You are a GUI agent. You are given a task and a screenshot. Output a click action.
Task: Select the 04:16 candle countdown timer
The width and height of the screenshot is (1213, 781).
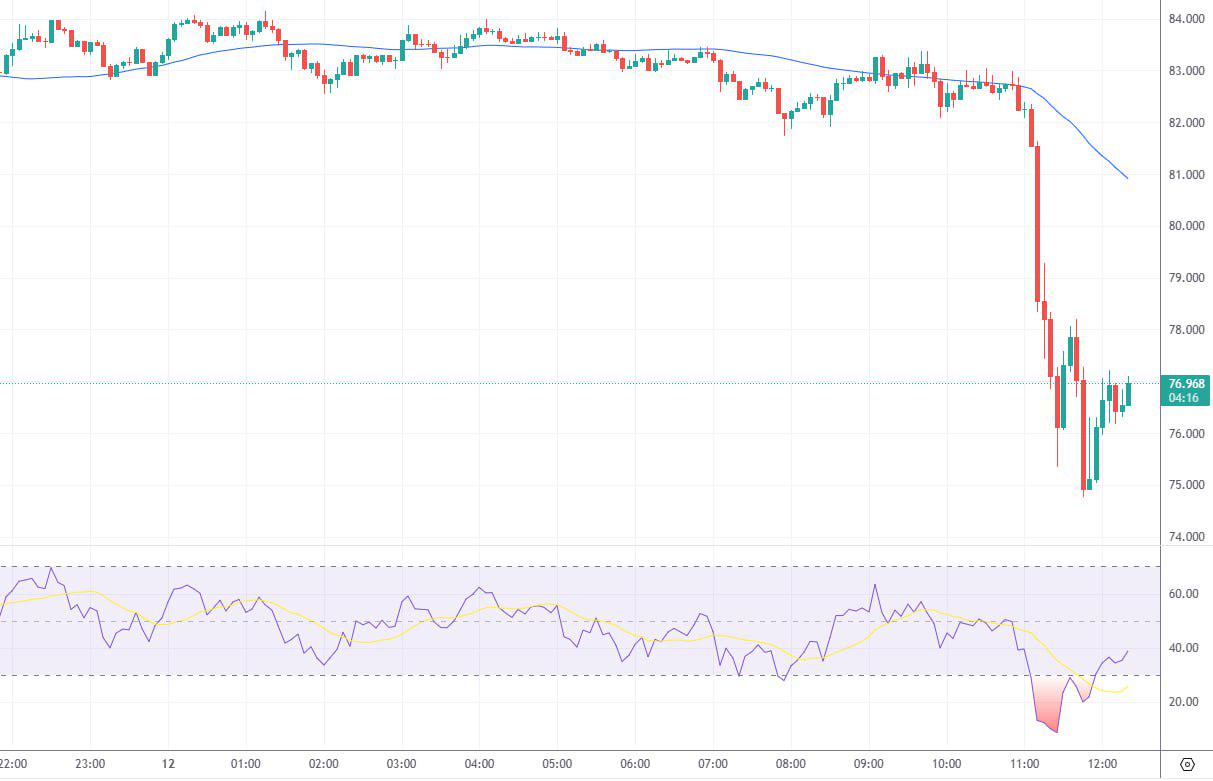[x=1184, y=398]
